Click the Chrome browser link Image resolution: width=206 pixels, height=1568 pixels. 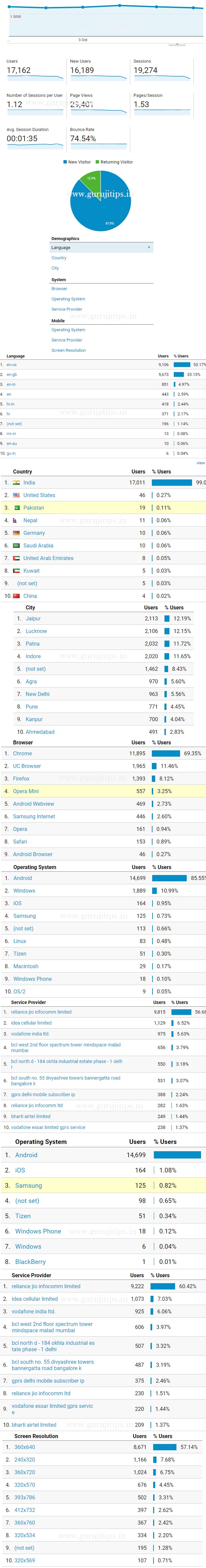(x=23, y=754)
